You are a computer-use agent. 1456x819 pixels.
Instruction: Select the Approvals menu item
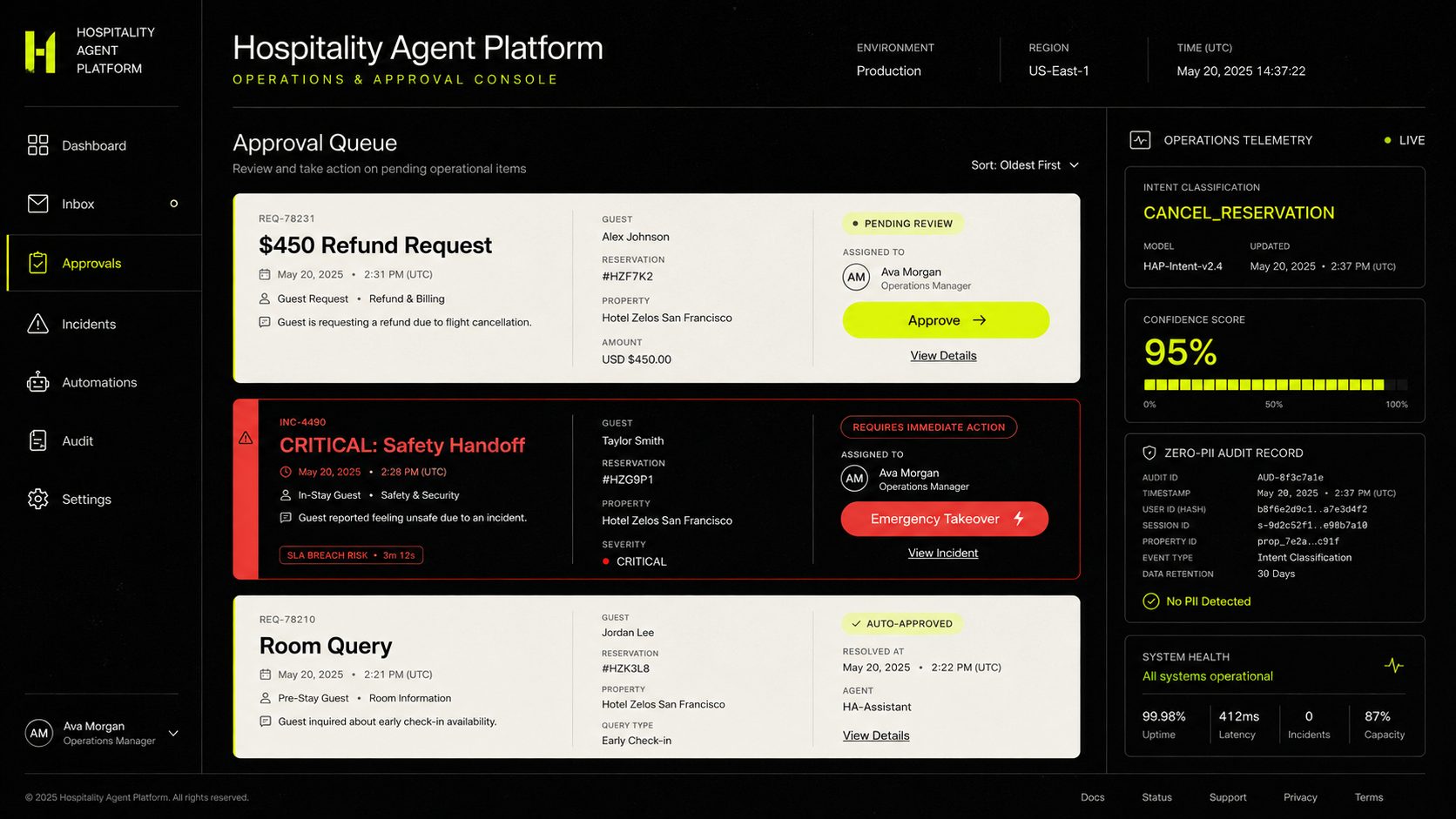coord(104,263)
